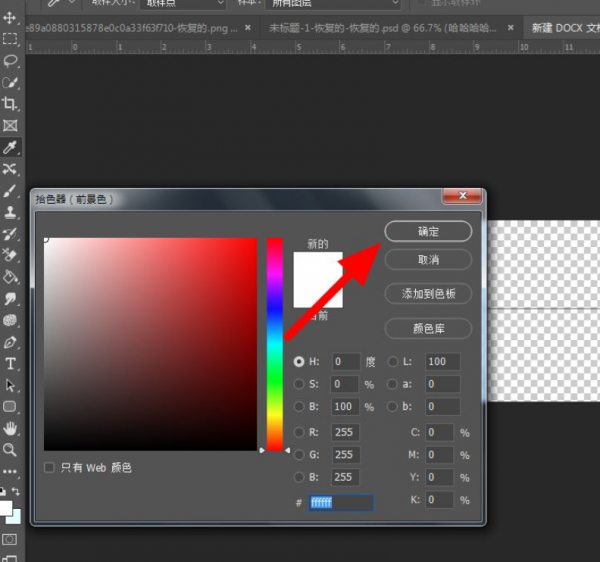Open the sample layers dropdown

point(333,3)
